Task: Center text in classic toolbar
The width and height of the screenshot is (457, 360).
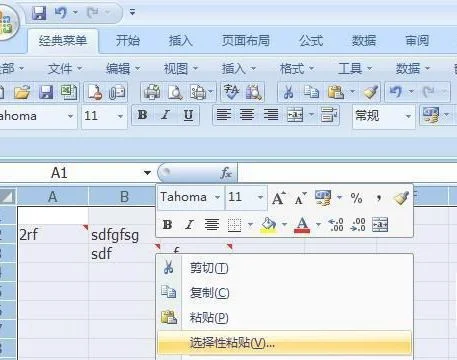Action: tap(247, 115)
